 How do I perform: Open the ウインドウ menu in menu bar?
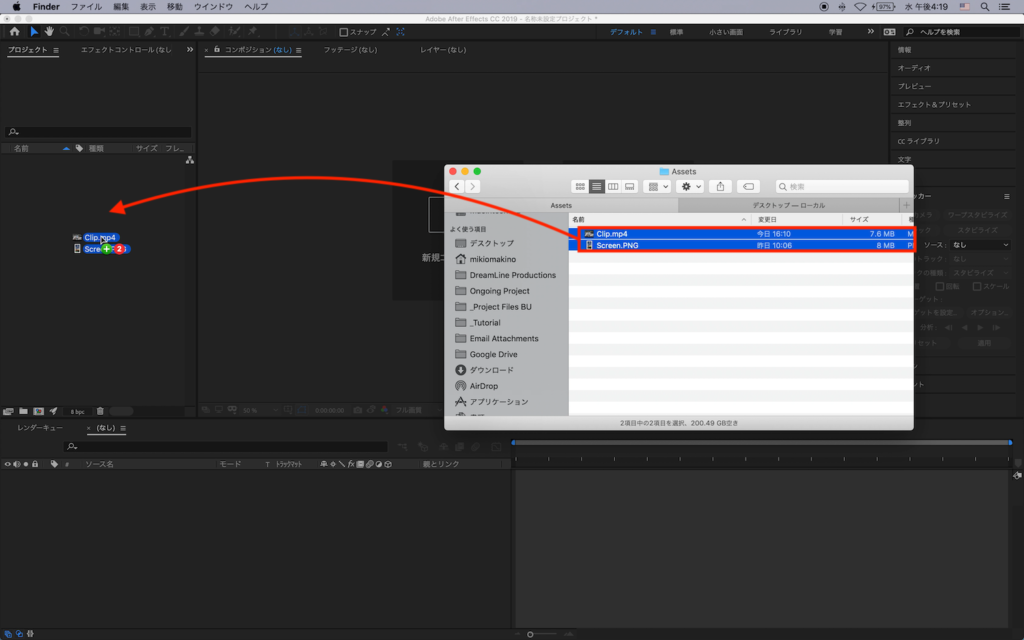213,7
